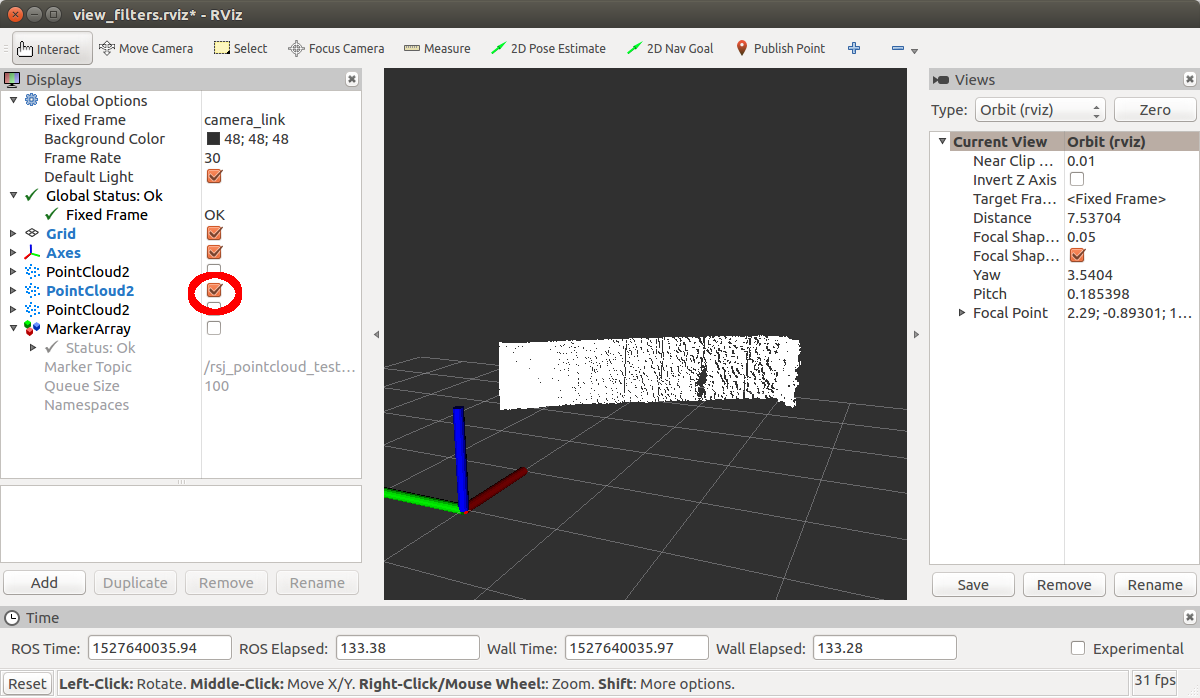The height and width of the screenshot is (698, 1200).
Task: Collapse the Global Status tree
Action: (13, 196)
